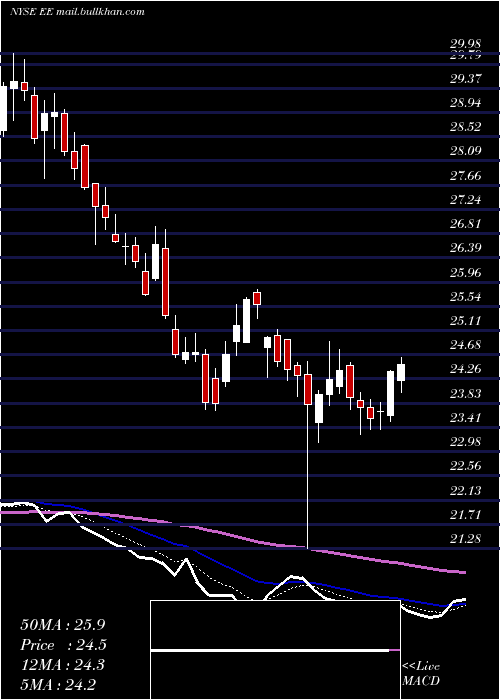Click the 26.39 price axis label
500x700 pixels.
point(466,248)
